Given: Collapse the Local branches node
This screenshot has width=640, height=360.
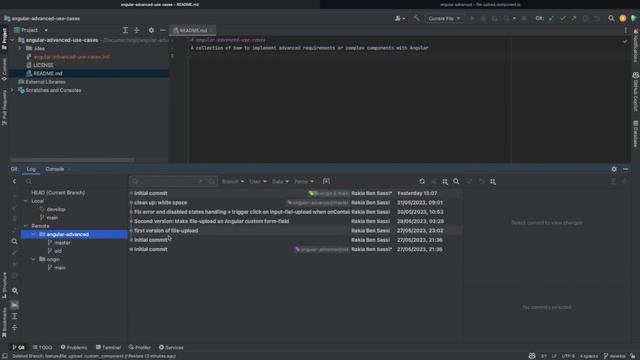Looking at the screenshot, I should (26, 201).
